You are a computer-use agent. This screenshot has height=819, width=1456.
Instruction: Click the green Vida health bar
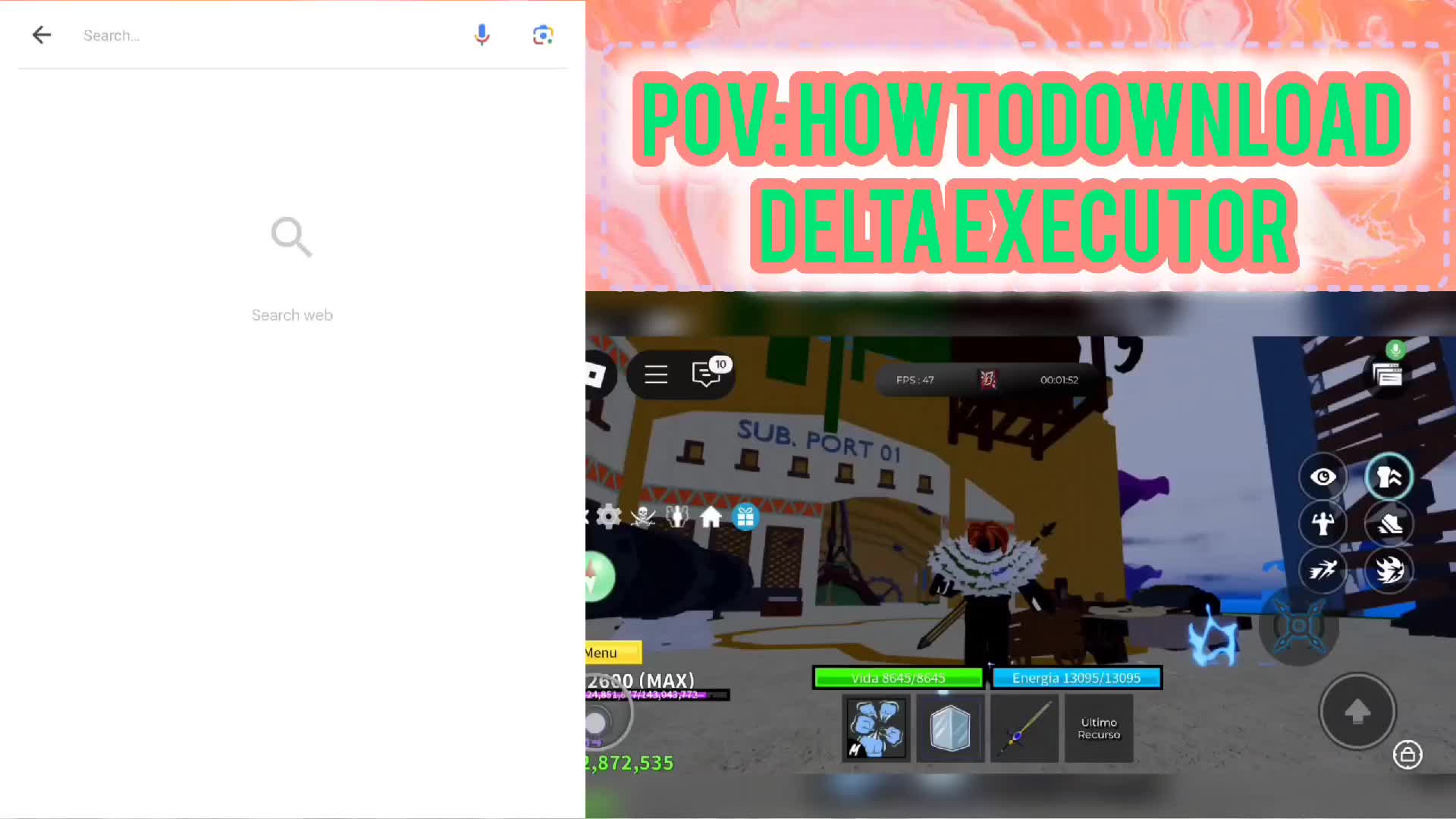(899, 677)
